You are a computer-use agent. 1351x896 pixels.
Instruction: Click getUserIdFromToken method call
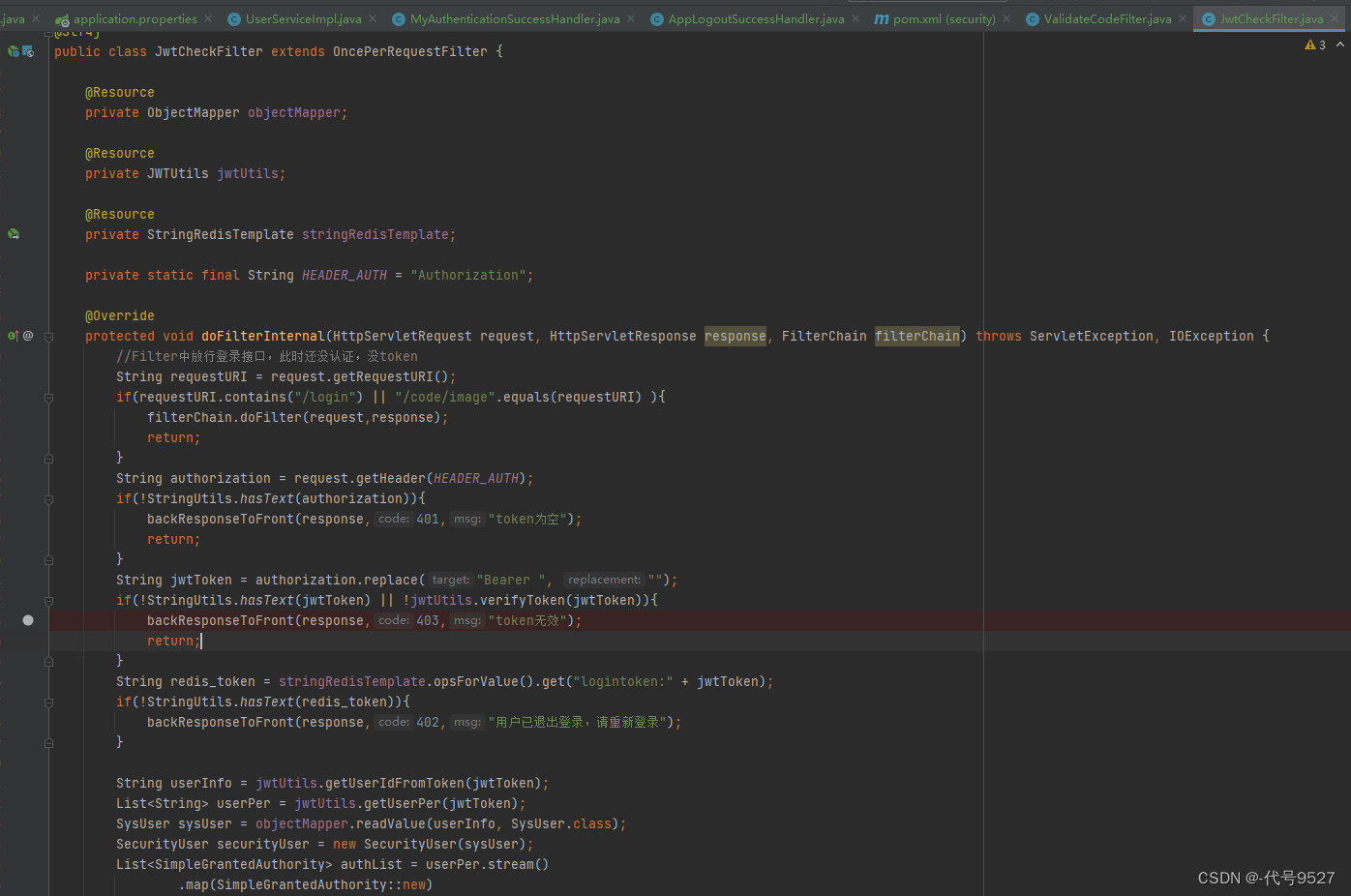[x=395, y=783]
